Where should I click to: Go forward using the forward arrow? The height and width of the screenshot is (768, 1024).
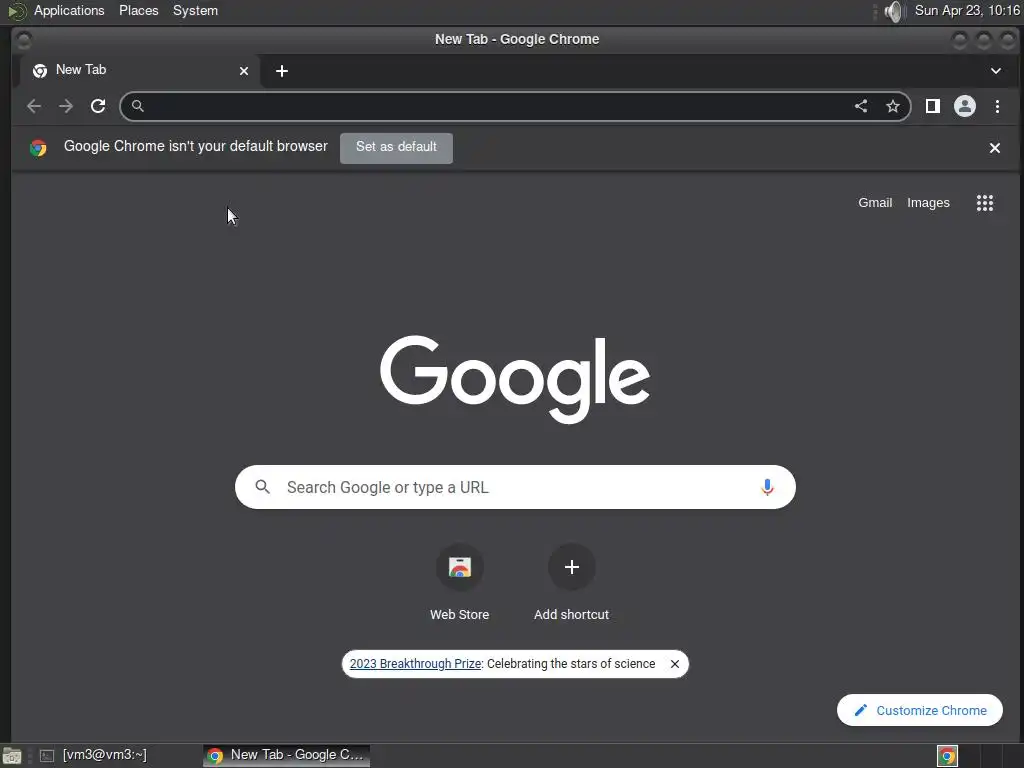[x=66, y=106]
